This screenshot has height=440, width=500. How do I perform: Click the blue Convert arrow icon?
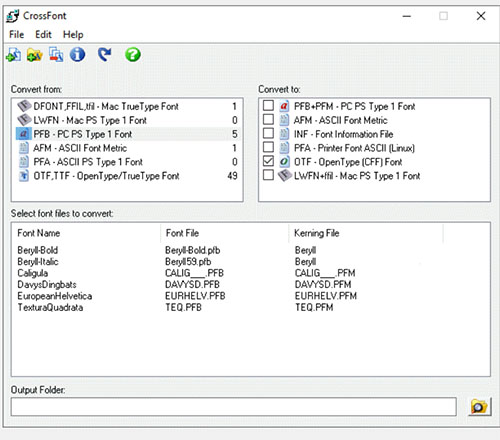click(x=105, y=54)
